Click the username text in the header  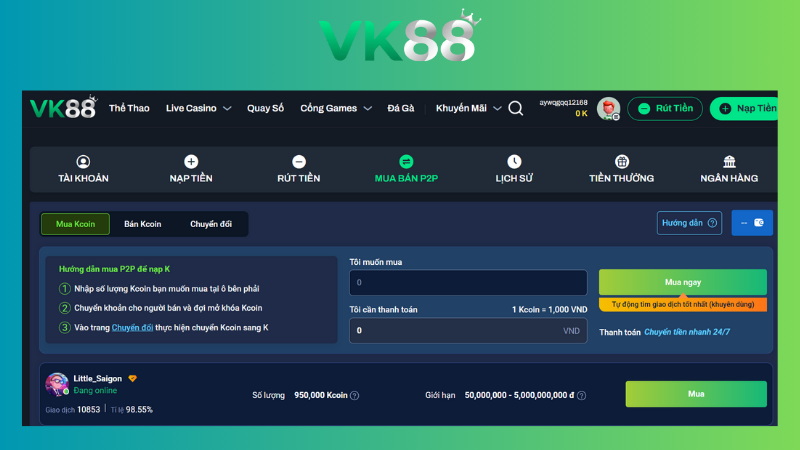tap(563, 103)
